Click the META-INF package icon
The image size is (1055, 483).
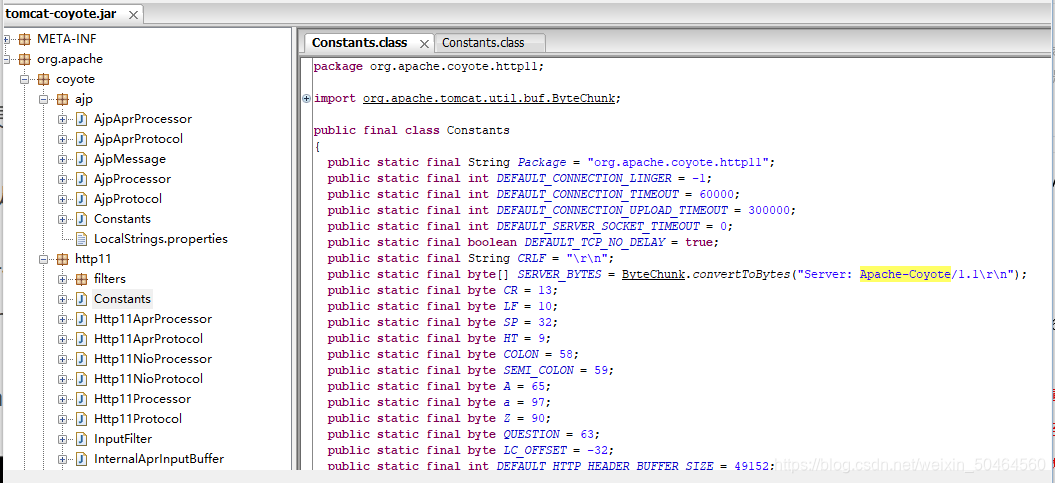[24, 39]
